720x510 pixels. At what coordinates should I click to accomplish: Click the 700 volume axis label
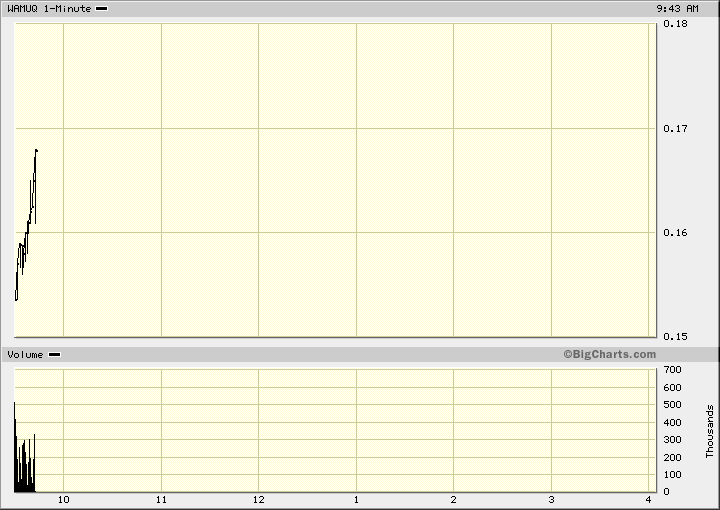tap(672, 370)
